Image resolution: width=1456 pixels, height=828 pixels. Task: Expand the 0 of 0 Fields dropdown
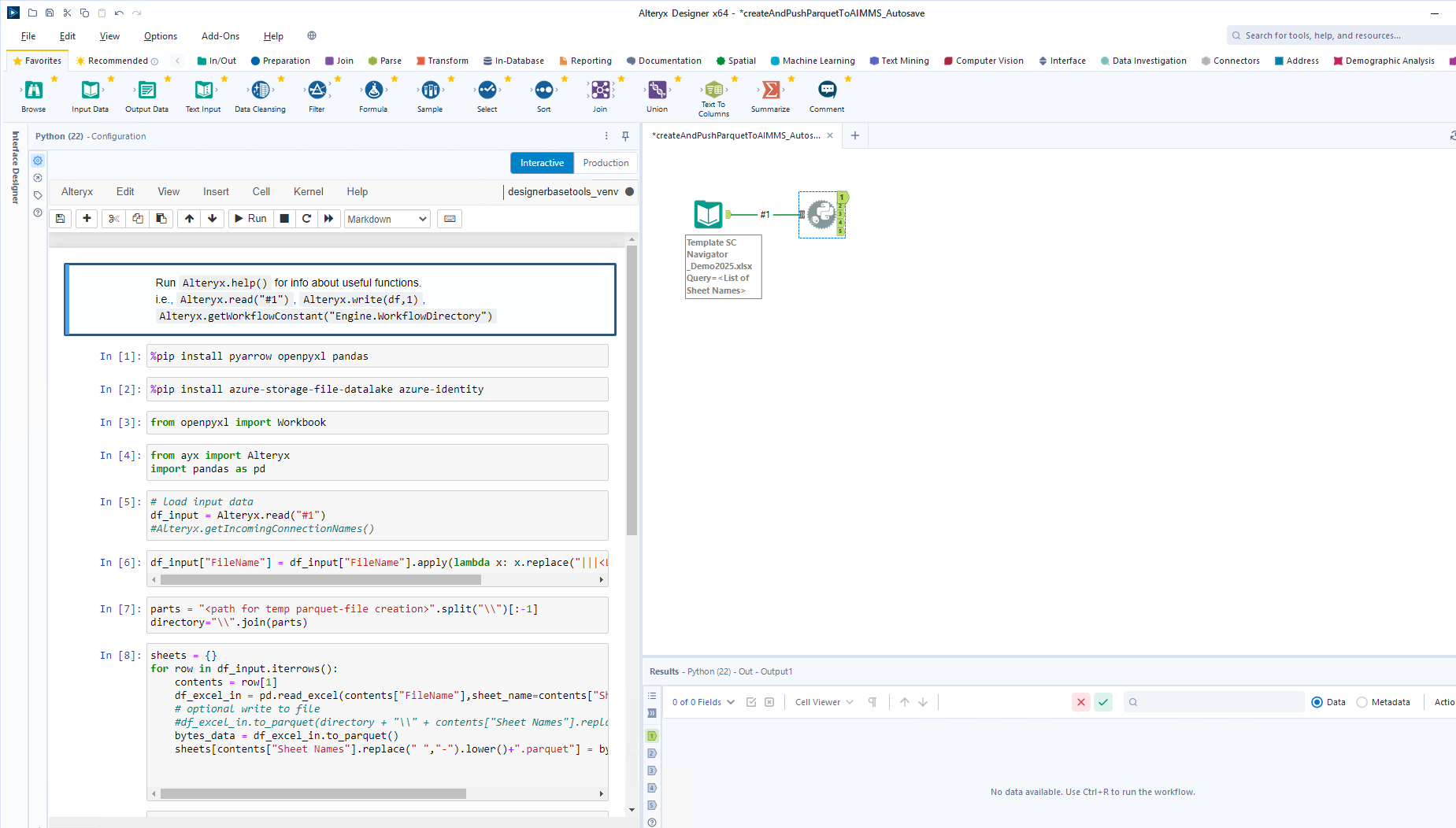coord(703,702)
